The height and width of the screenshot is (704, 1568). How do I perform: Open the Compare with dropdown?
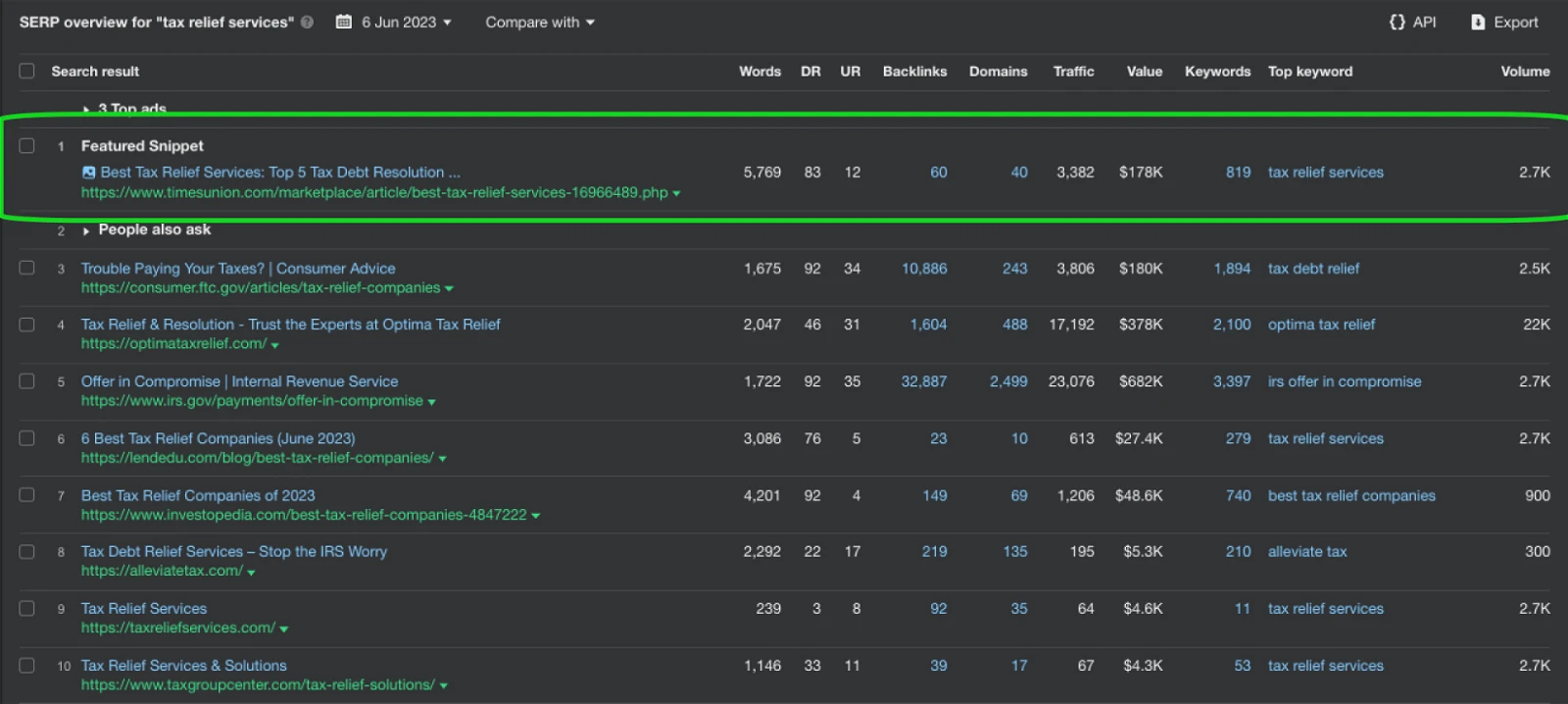[x=540, y=22]
